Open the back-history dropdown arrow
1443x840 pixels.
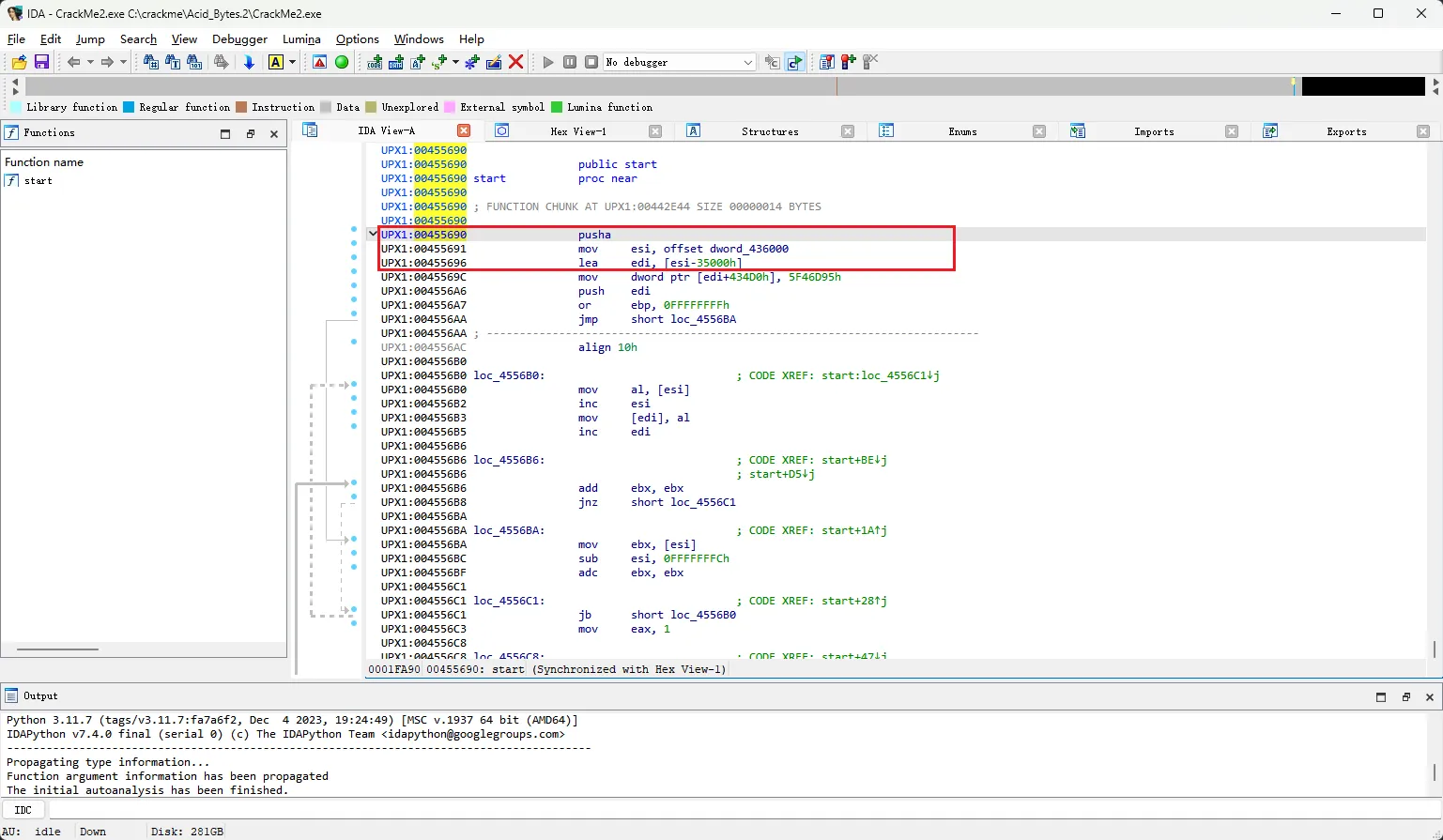click(x=90, y=62)
